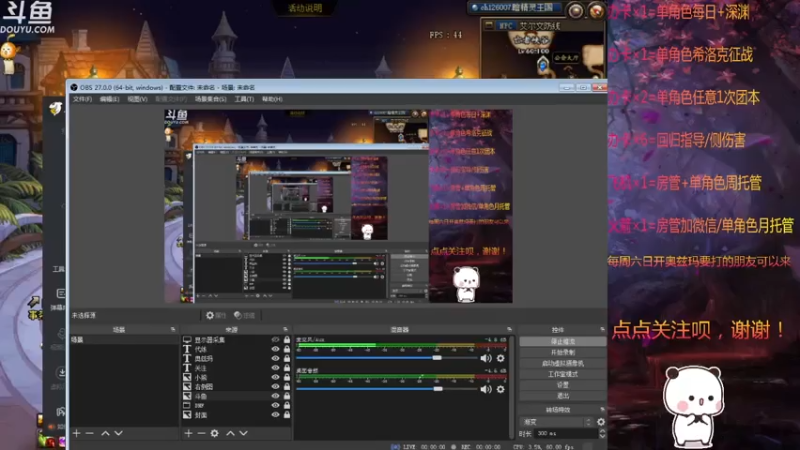Select the 斗鱼 source row
The image size is (800, 450).
[x=237, y=396]
